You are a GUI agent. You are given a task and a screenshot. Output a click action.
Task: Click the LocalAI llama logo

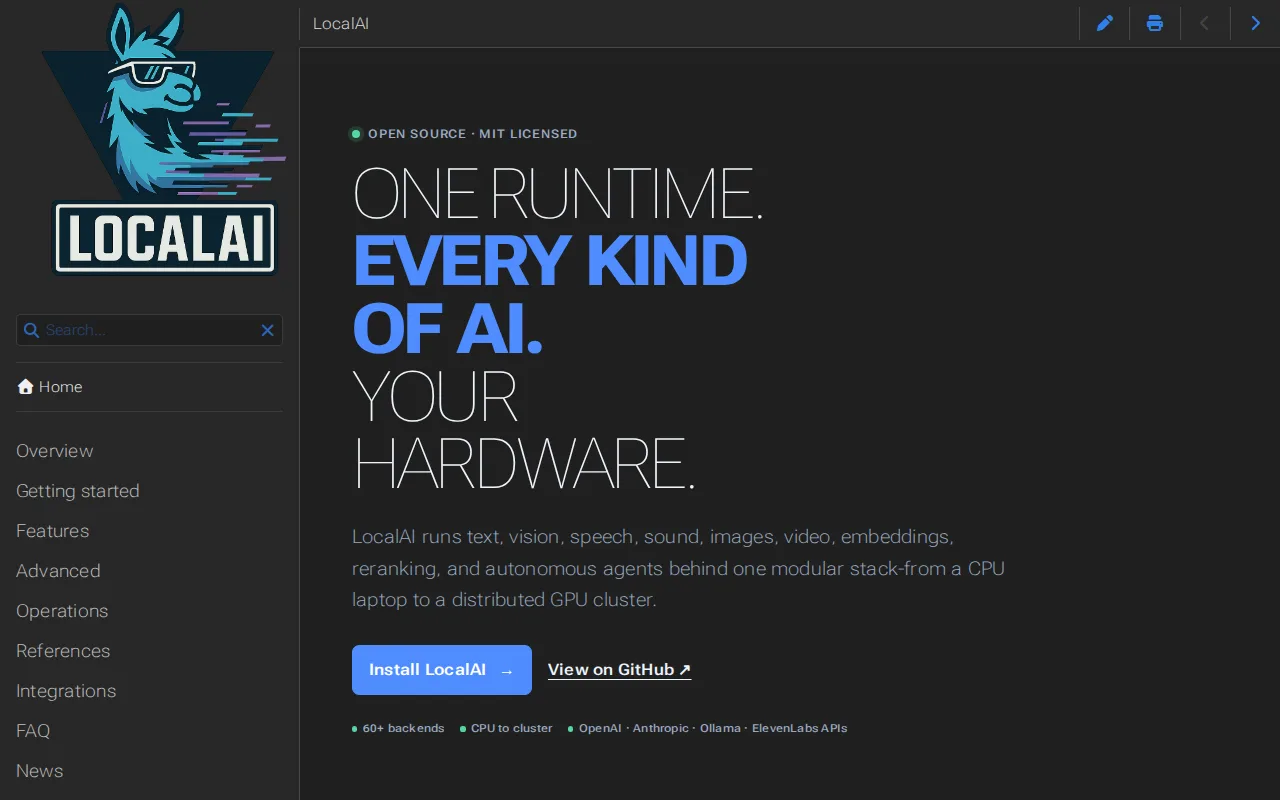tap(163, 140)
